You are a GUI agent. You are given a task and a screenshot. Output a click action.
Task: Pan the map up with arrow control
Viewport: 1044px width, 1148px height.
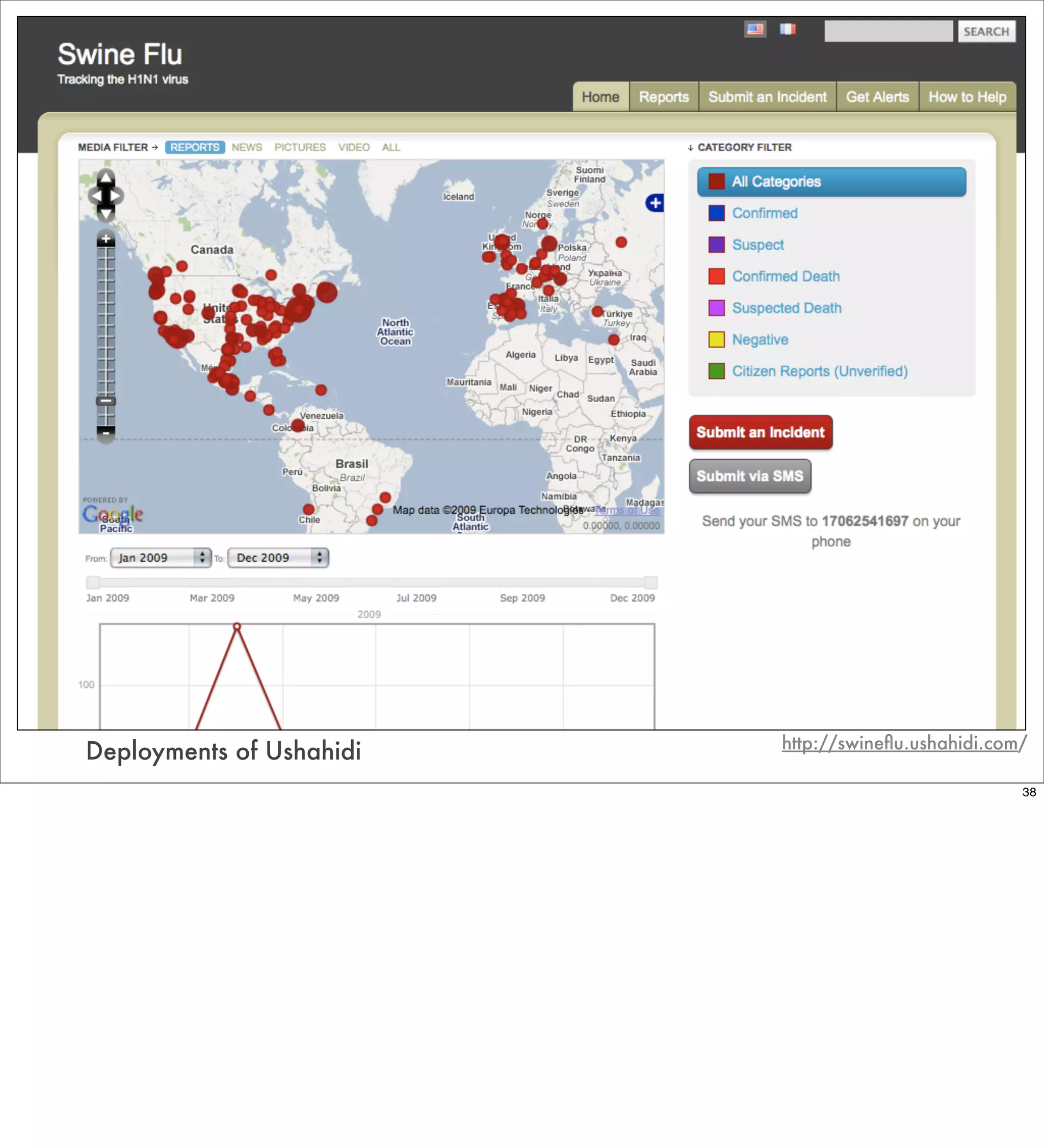106,178
